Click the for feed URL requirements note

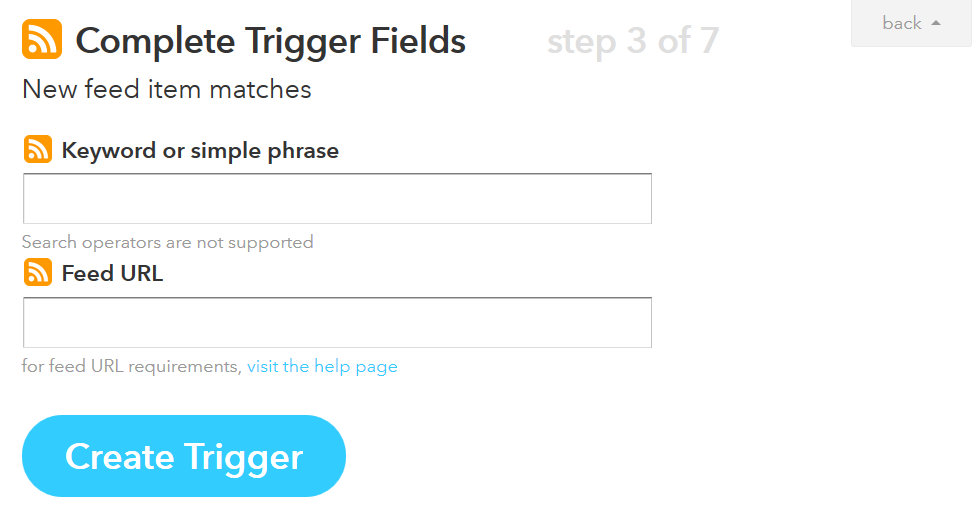(131, 366)
